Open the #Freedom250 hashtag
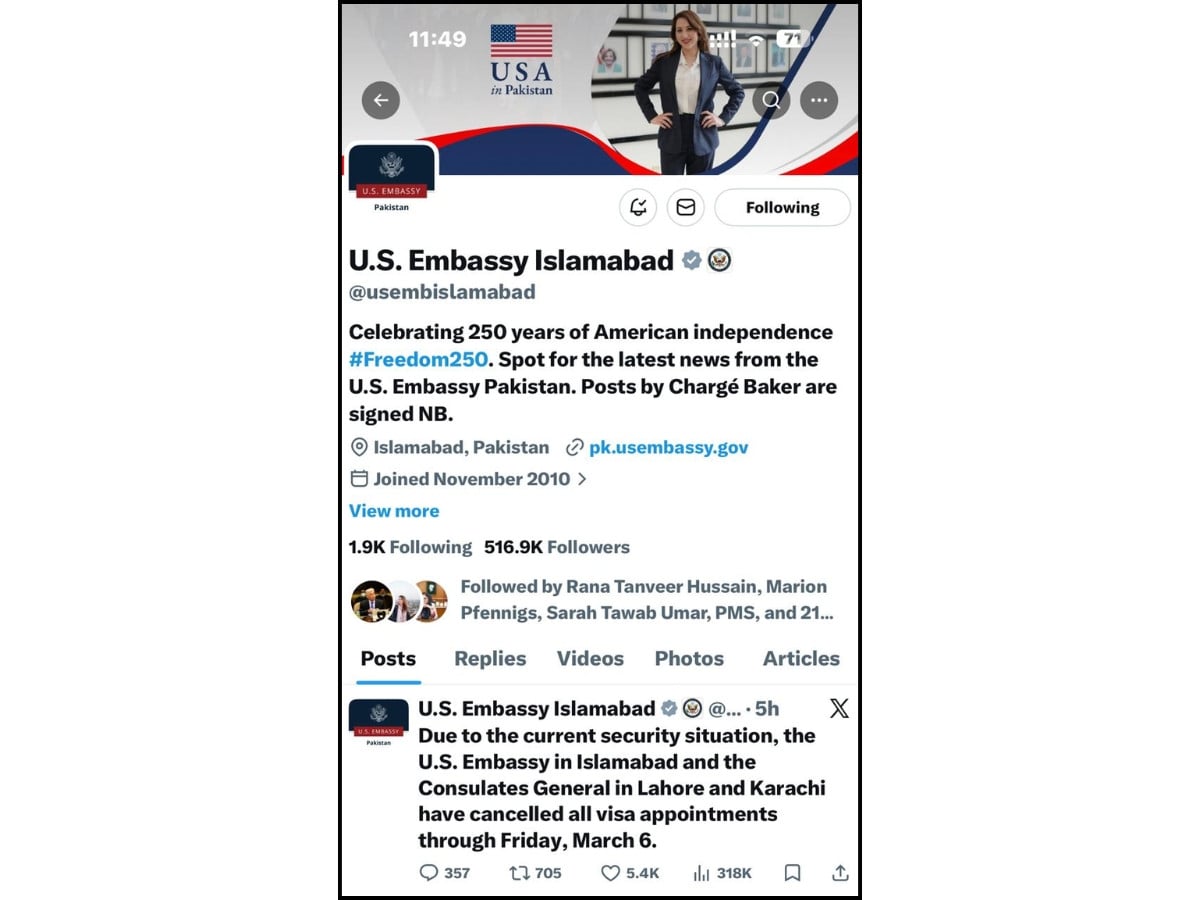1200x900 pixels. pos(418,359)
